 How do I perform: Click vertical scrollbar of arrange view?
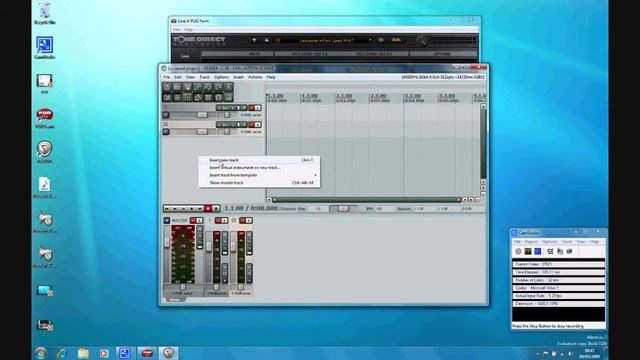tap(483, 144)
